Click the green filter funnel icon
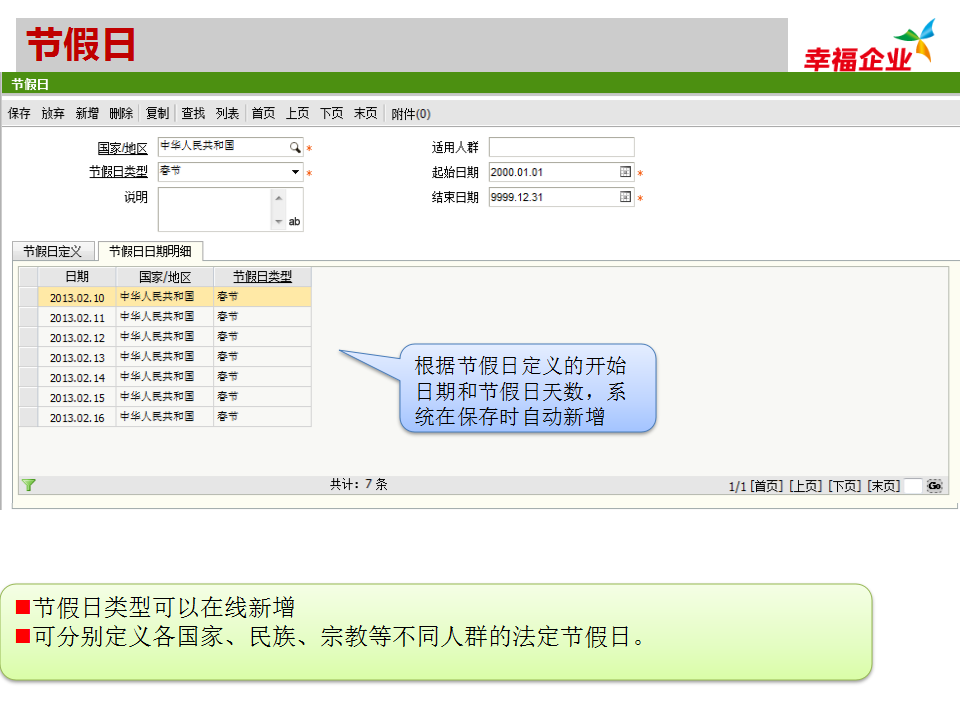 29,485
